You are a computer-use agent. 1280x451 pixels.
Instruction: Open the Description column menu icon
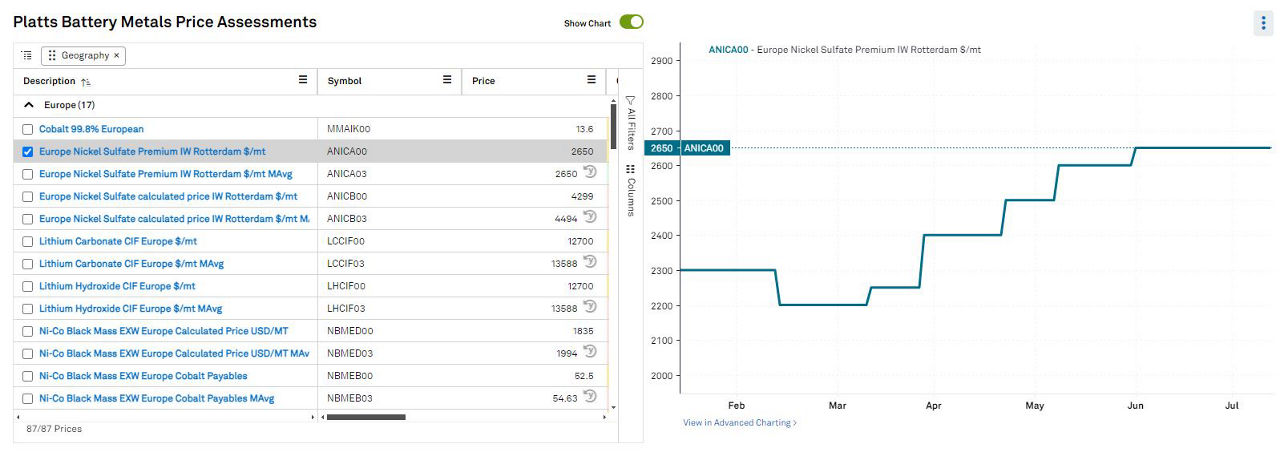click(303, 80)
